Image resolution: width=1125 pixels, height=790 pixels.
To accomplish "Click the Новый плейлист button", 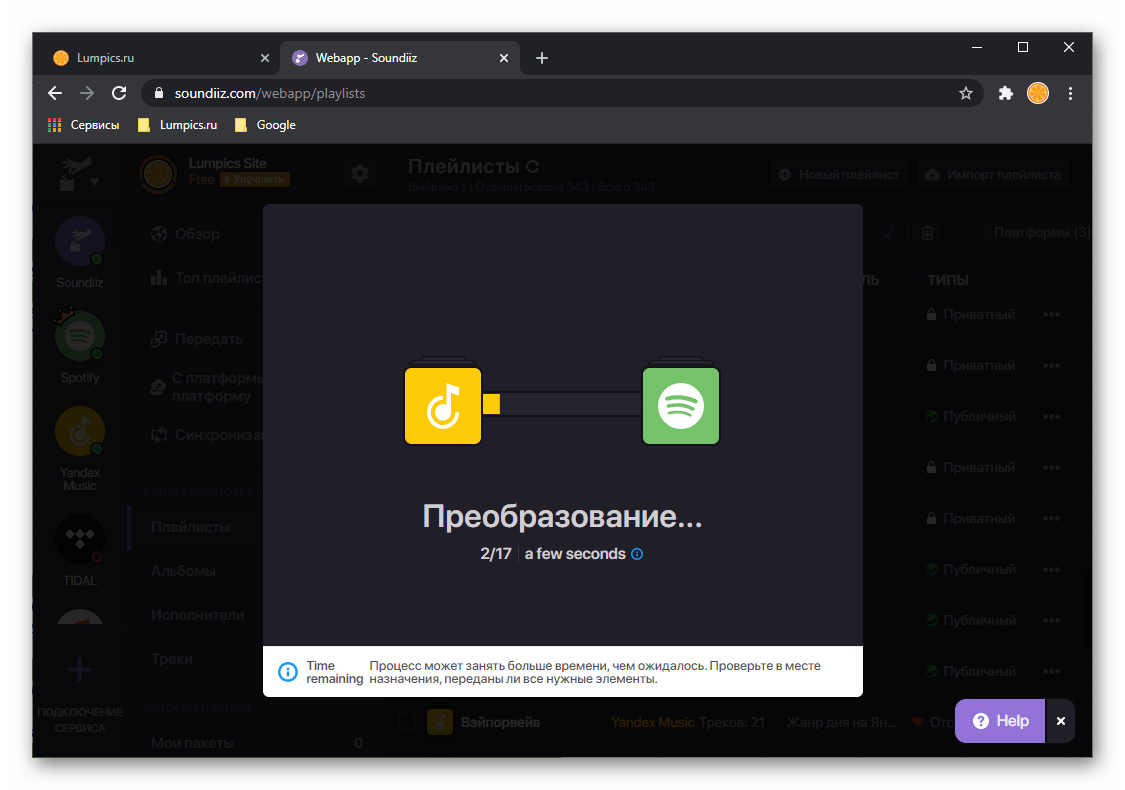I will point(839,175).
